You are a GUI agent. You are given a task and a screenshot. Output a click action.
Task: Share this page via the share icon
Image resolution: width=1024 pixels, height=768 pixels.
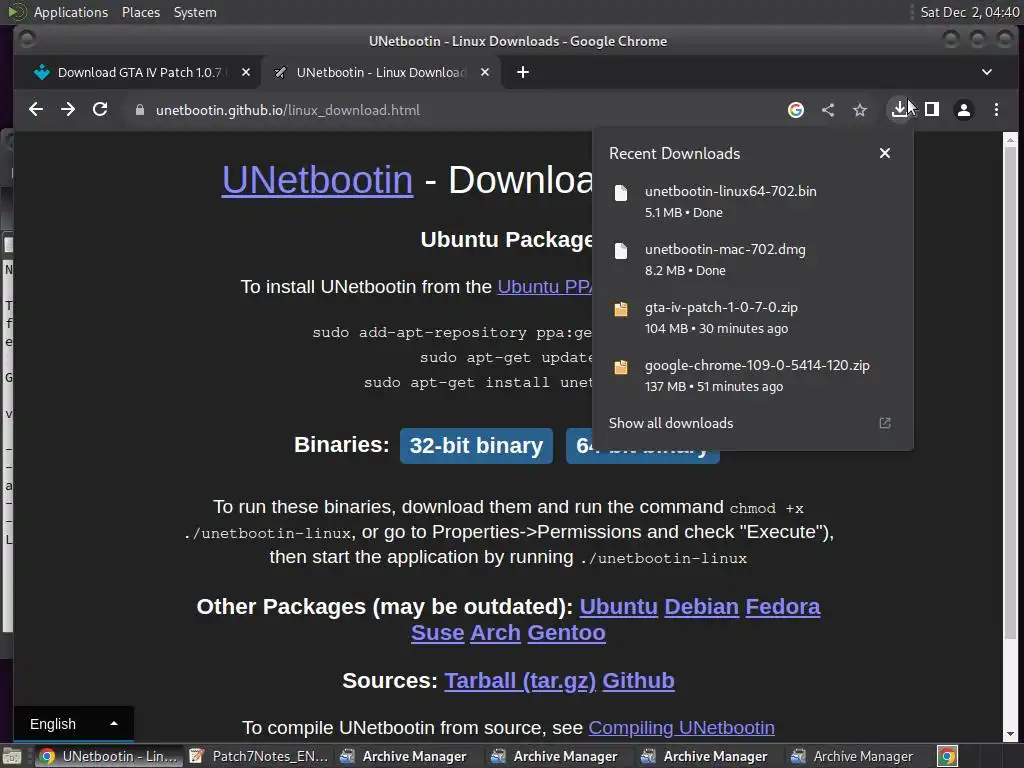pyautogui.click(x=827, y=110)
